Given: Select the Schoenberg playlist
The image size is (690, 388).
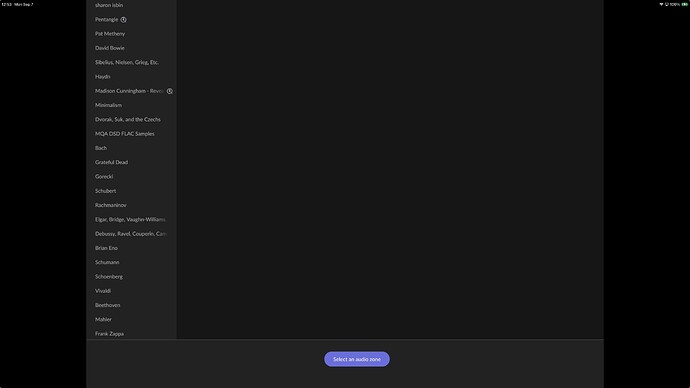Looking at the screenshot, I should click(x=109, y=277).
